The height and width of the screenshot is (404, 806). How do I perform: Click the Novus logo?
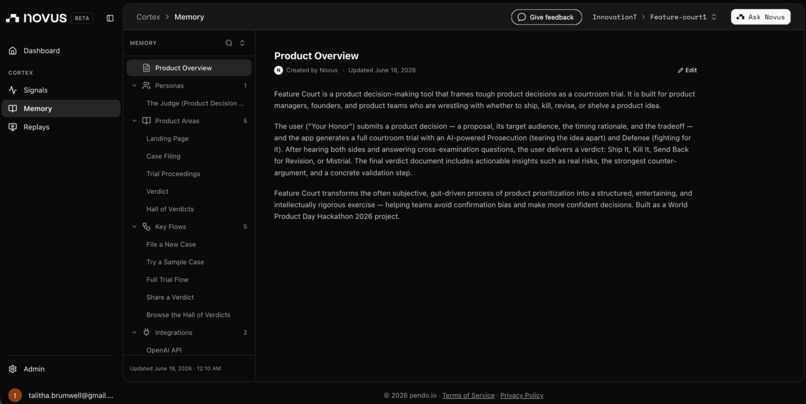coord(36,18)
